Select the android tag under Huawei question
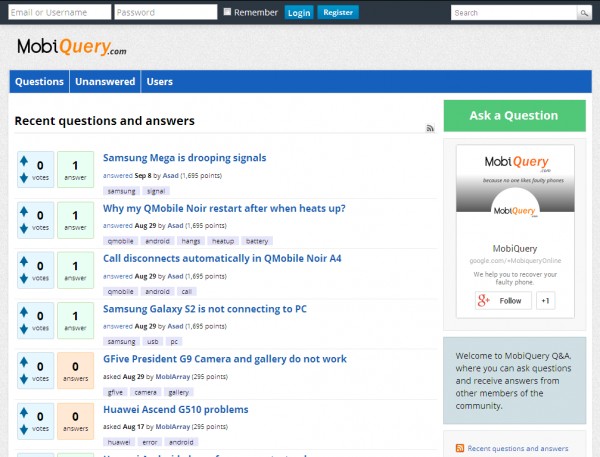Screen dimensions: 600x457 coord(181,441)
